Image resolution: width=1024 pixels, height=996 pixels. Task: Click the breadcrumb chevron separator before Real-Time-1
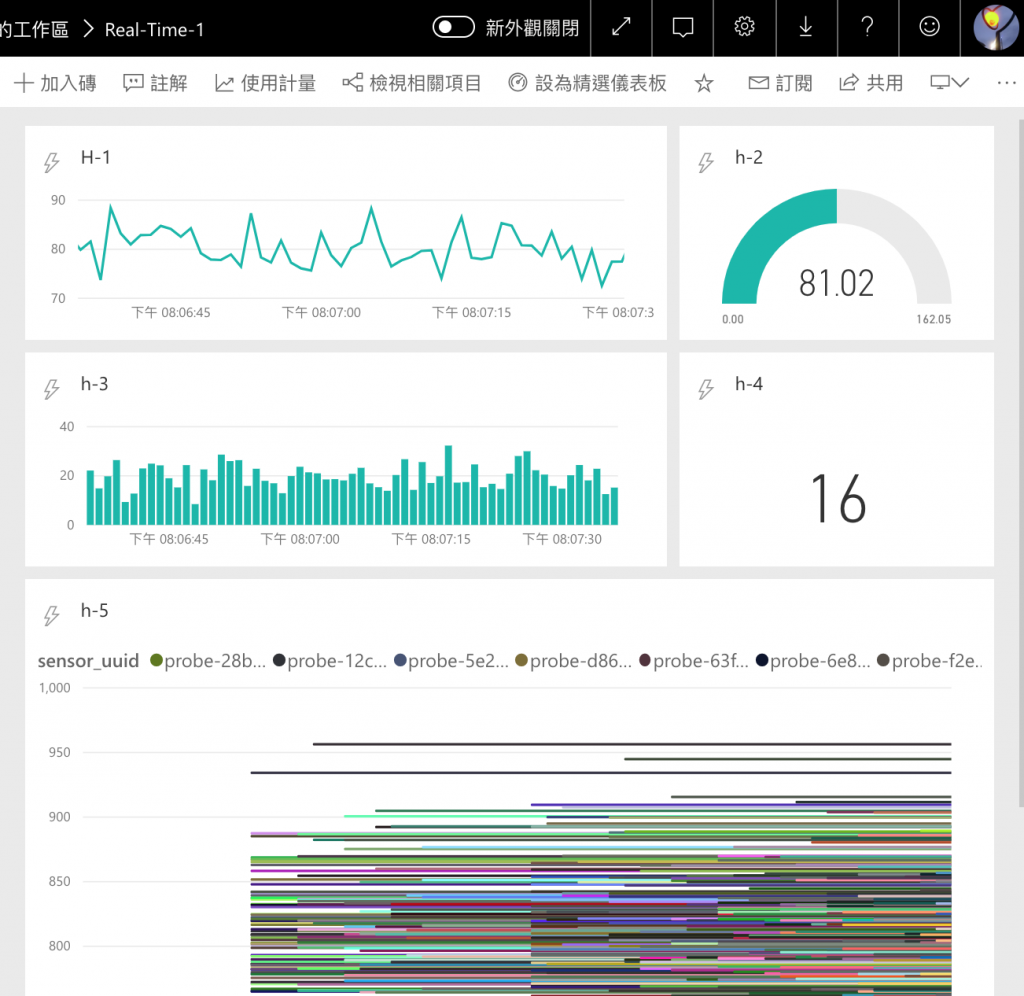point(89,29)
